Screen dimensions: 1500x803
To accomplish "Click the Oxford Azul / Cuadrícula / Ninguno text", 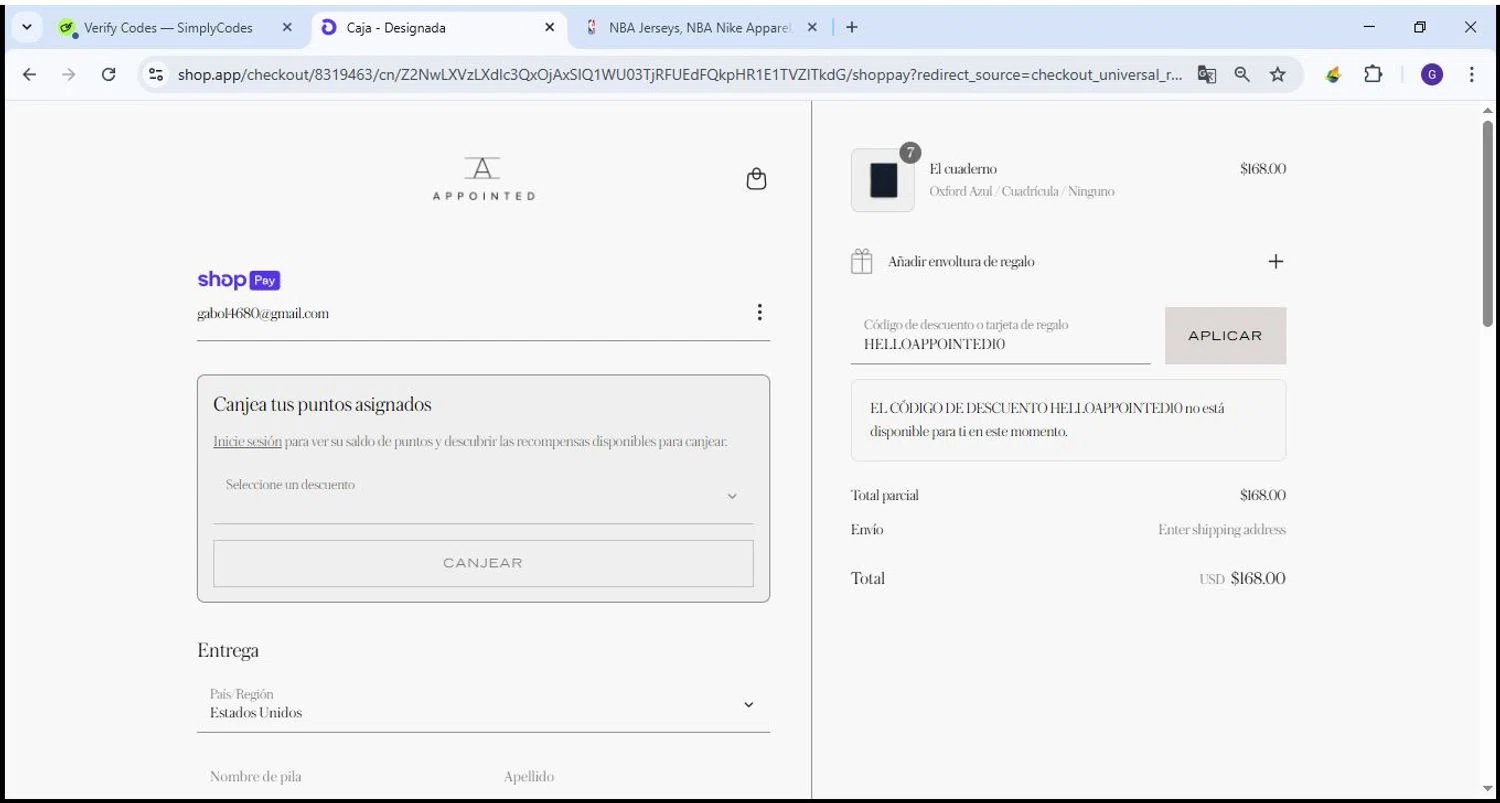I will coord(1022,191).
